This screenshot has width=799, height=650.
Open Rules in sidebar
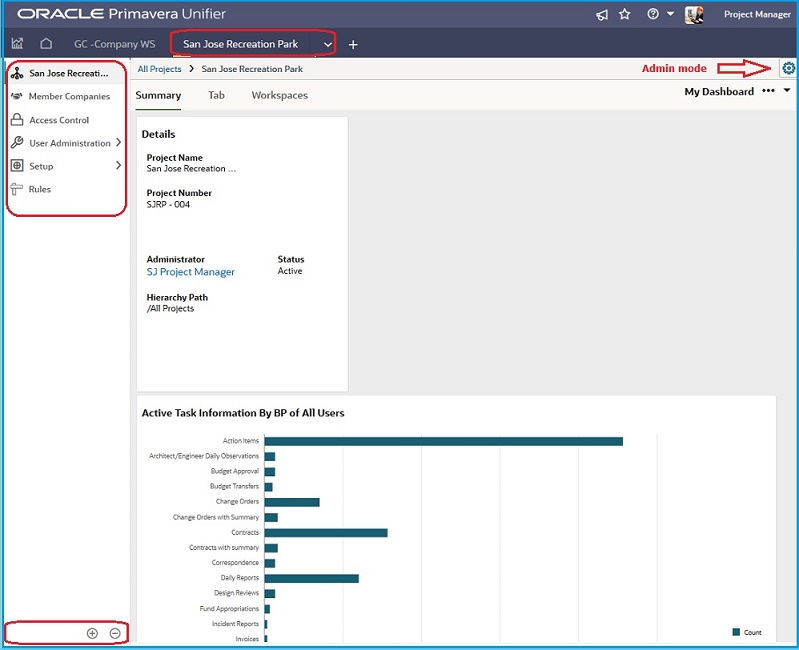40,189
